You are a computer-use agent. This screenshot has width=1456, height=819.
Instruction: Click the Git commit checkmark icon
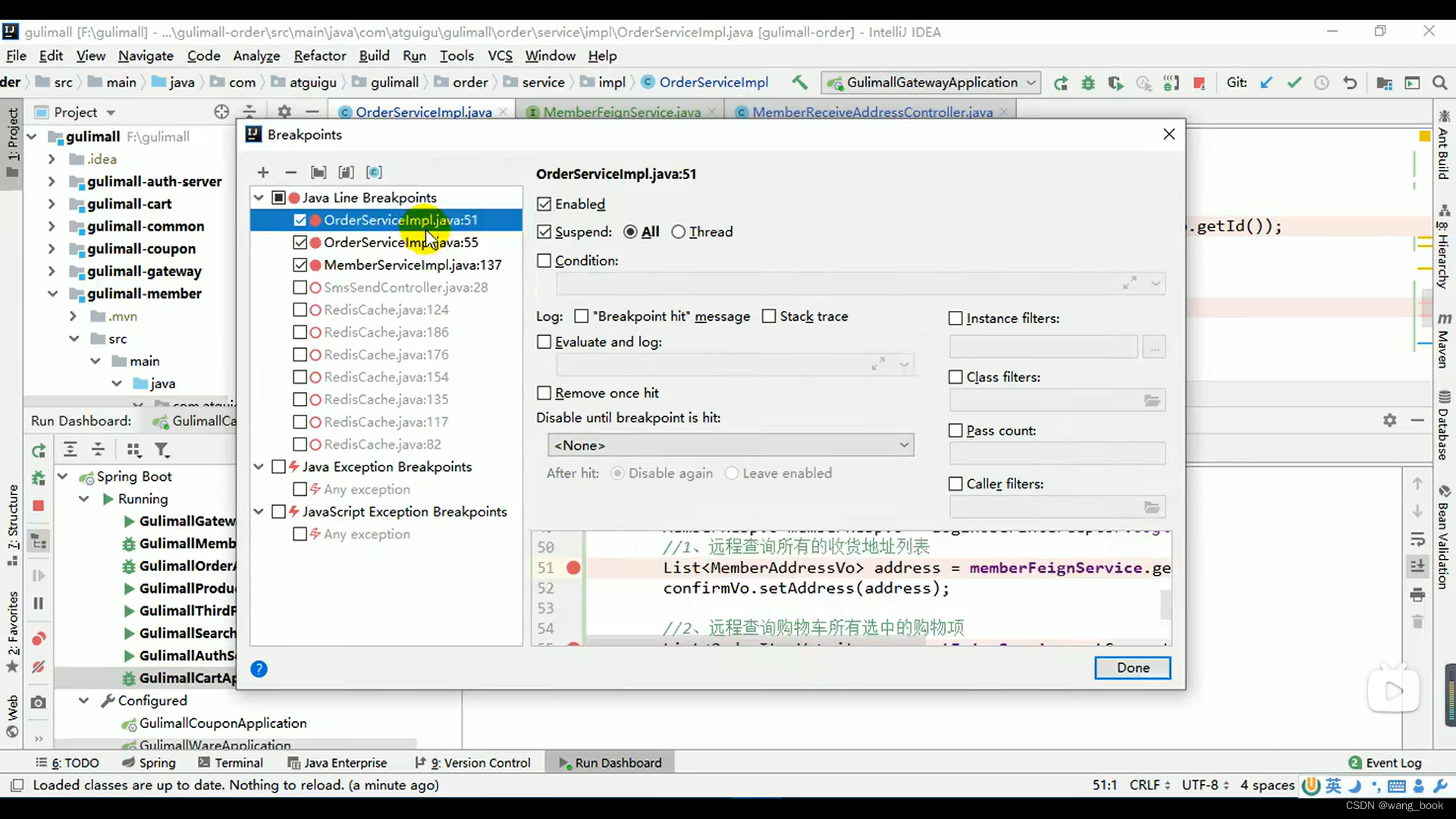(x=1294, y=83)
